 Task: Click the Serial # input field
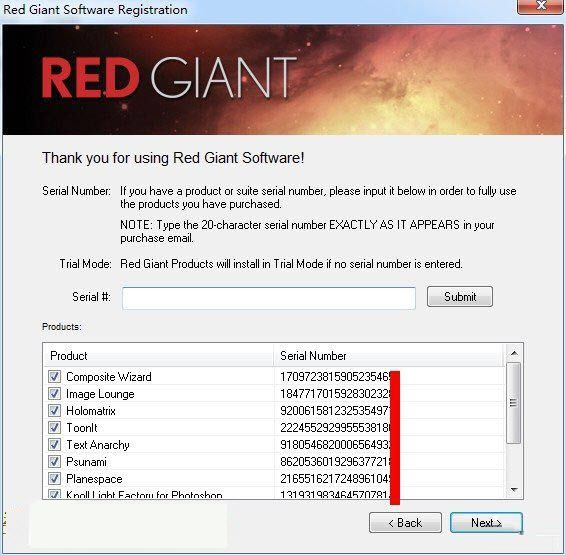coord(269,298)
